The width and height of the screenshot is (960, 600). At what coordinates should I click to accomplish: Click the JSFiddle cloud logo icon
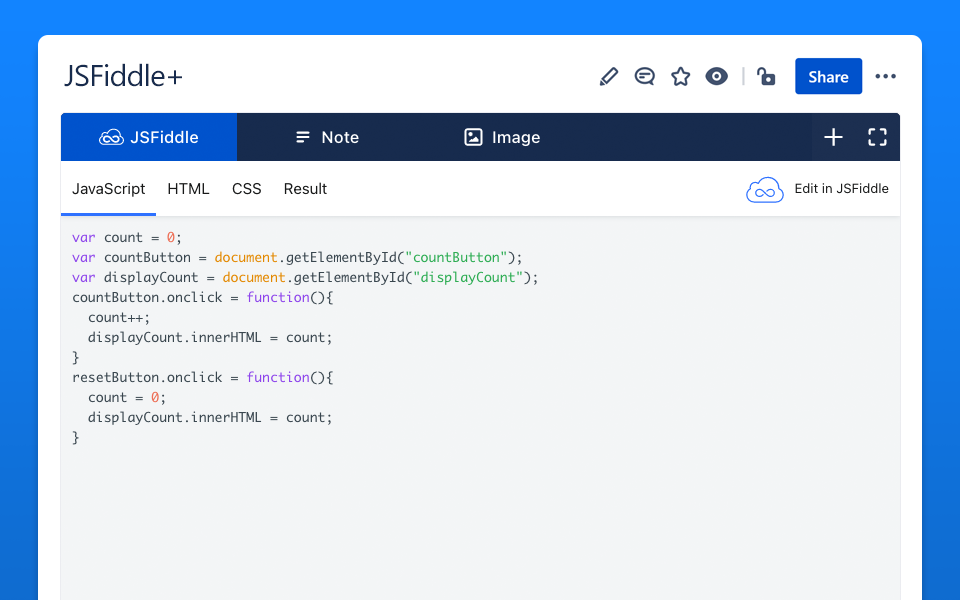765,190
